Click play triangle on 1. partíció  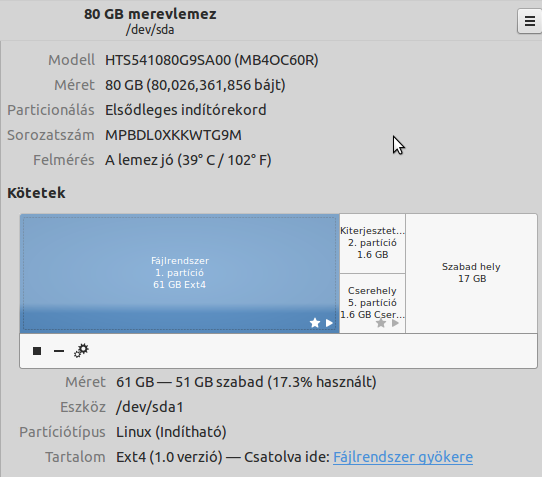[x=329, y=323]
